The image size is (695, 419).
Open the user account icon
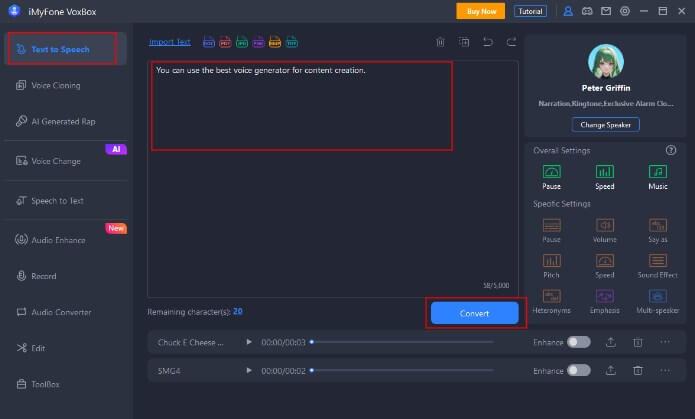click(x=568, y=12)
